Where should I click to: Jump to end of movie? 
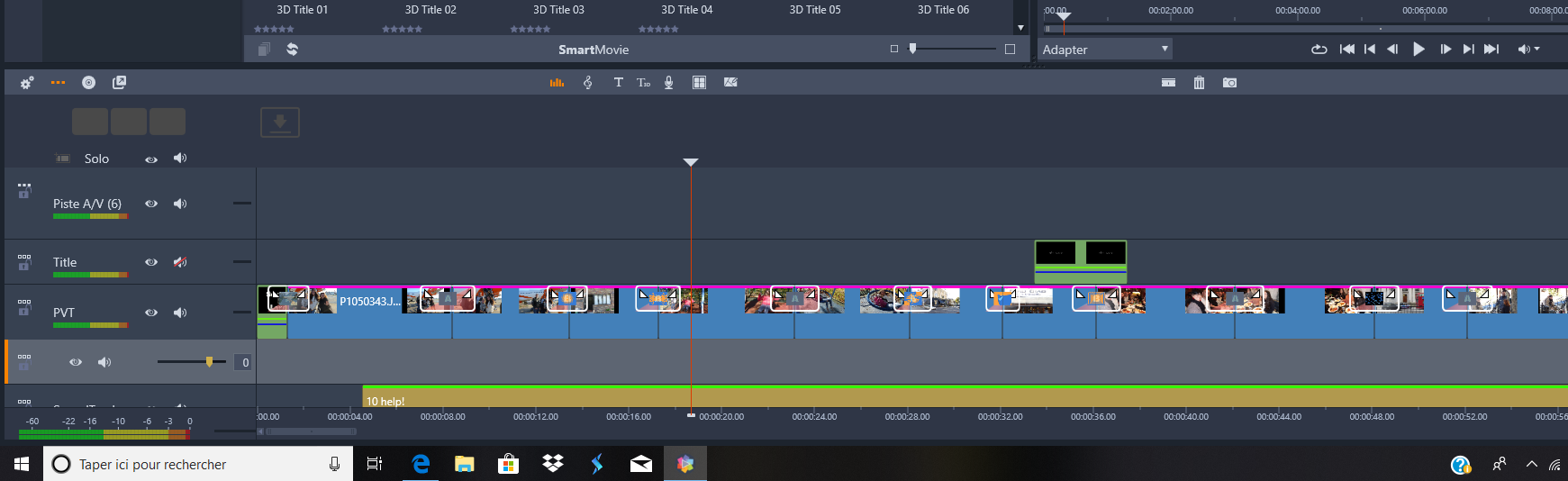pyautogui.click(x=1491, y=49)
